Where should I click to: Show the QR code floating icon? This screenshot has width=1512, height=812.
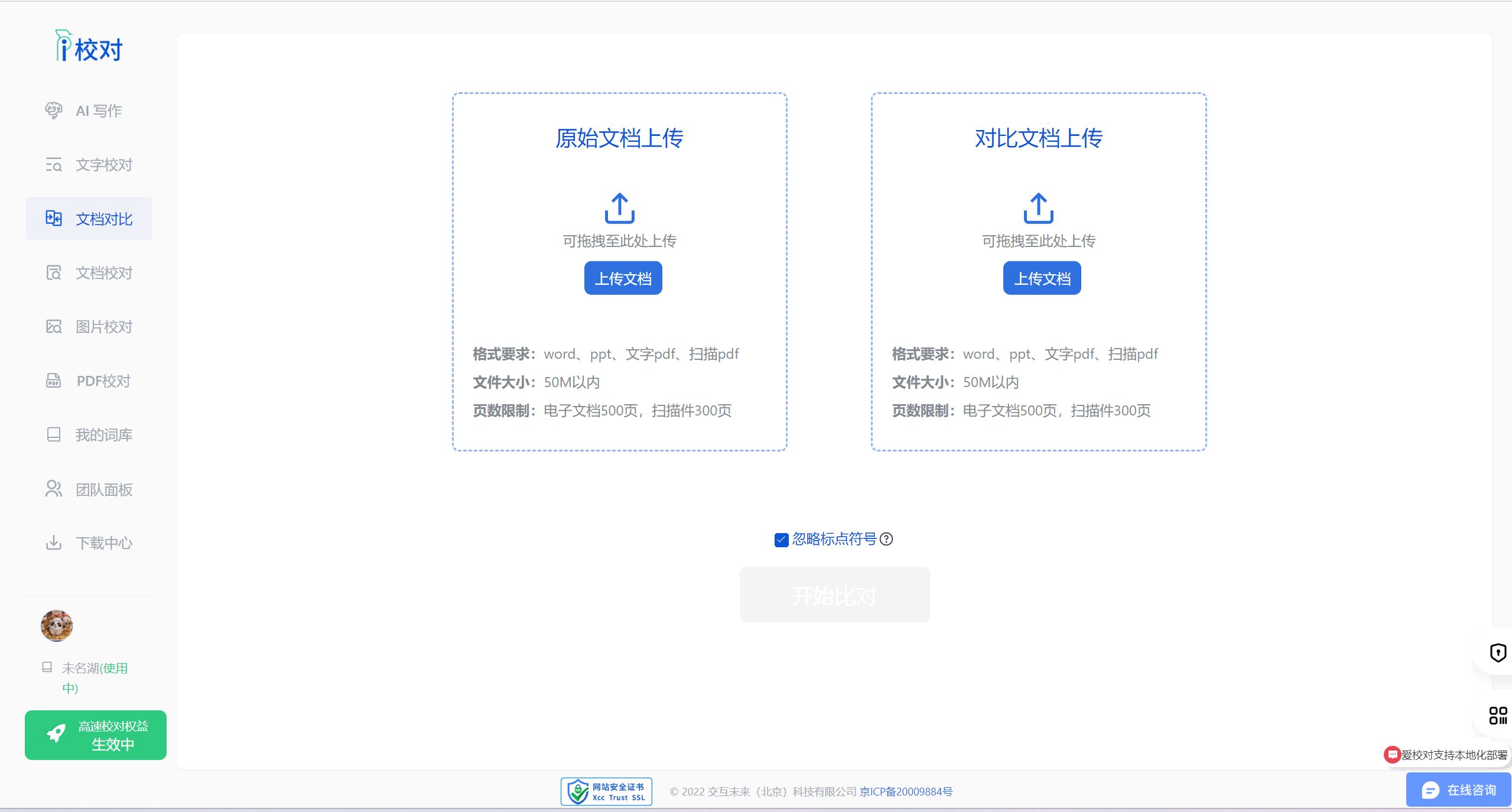click(x=1498, y=716)
